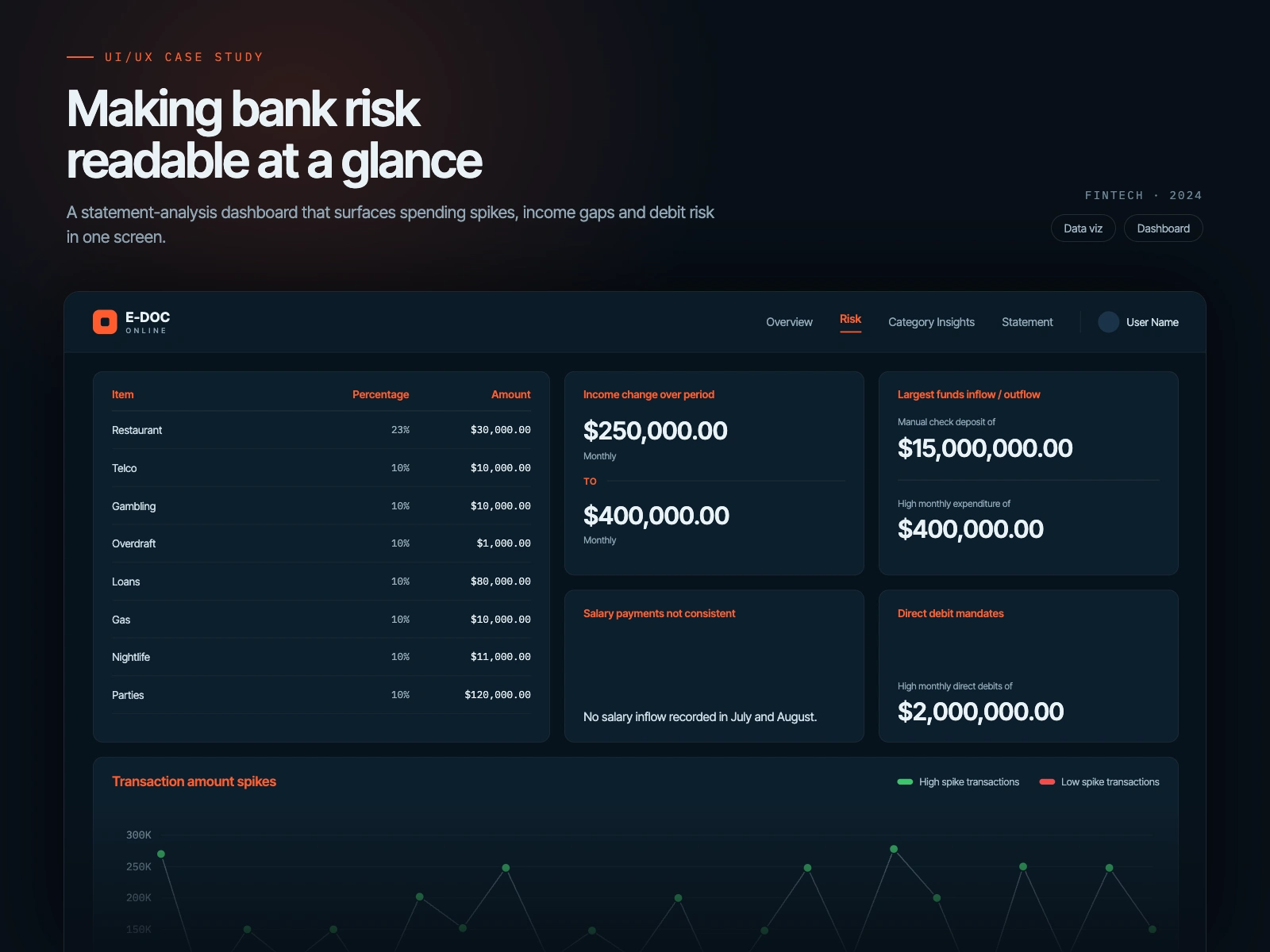1270x952 pixels.
Task: Select the Restaurant row label
Action: (x=137, y=430)
